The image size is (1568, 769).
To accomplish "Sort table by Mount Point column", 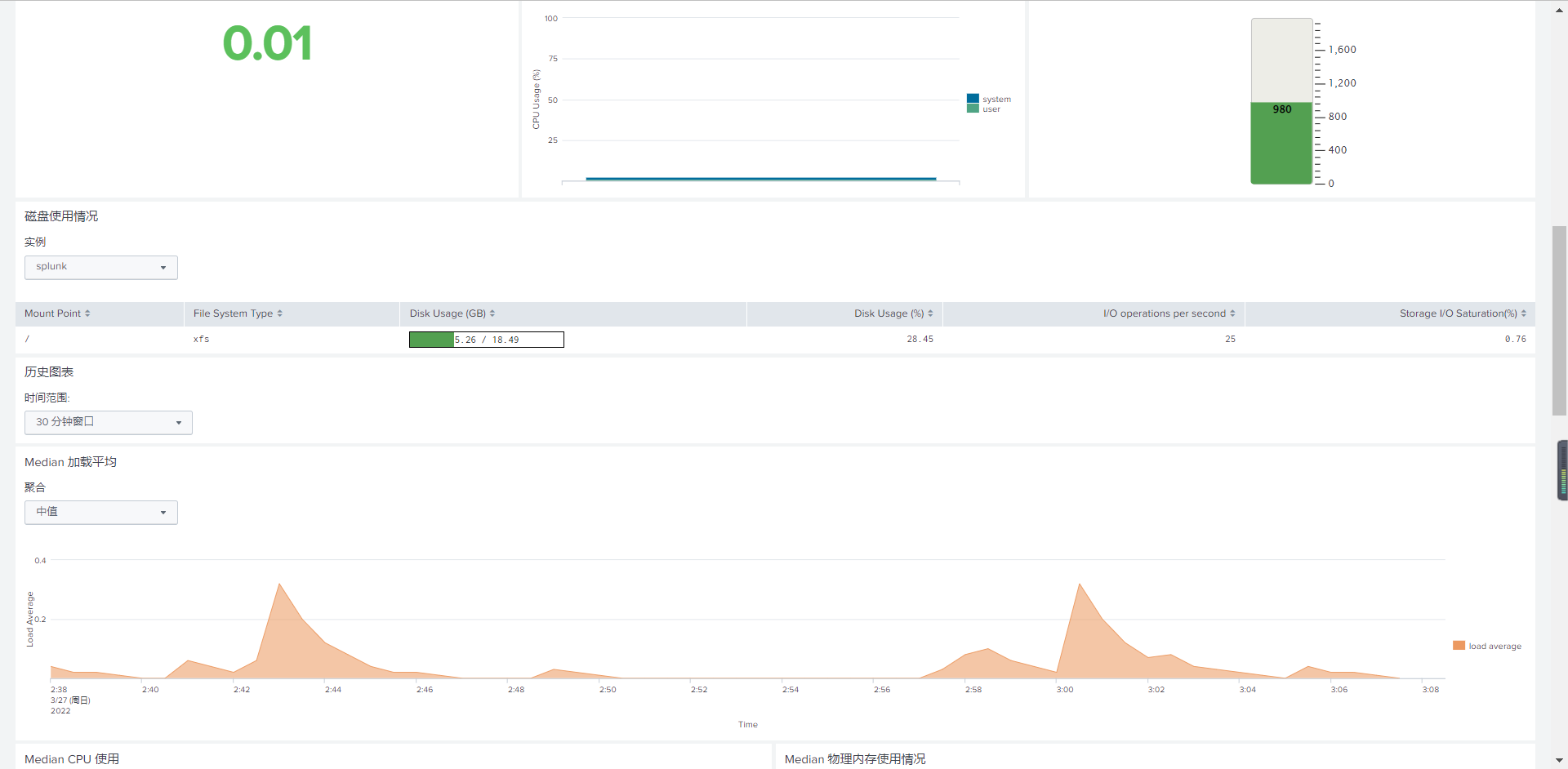I will point(57,313).
